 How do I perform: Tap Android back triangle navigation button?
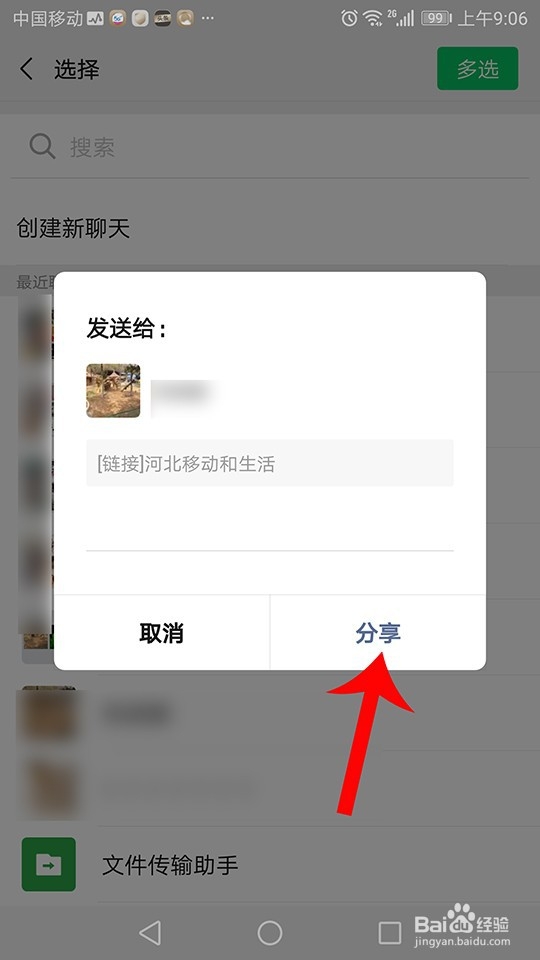point(150,933)
